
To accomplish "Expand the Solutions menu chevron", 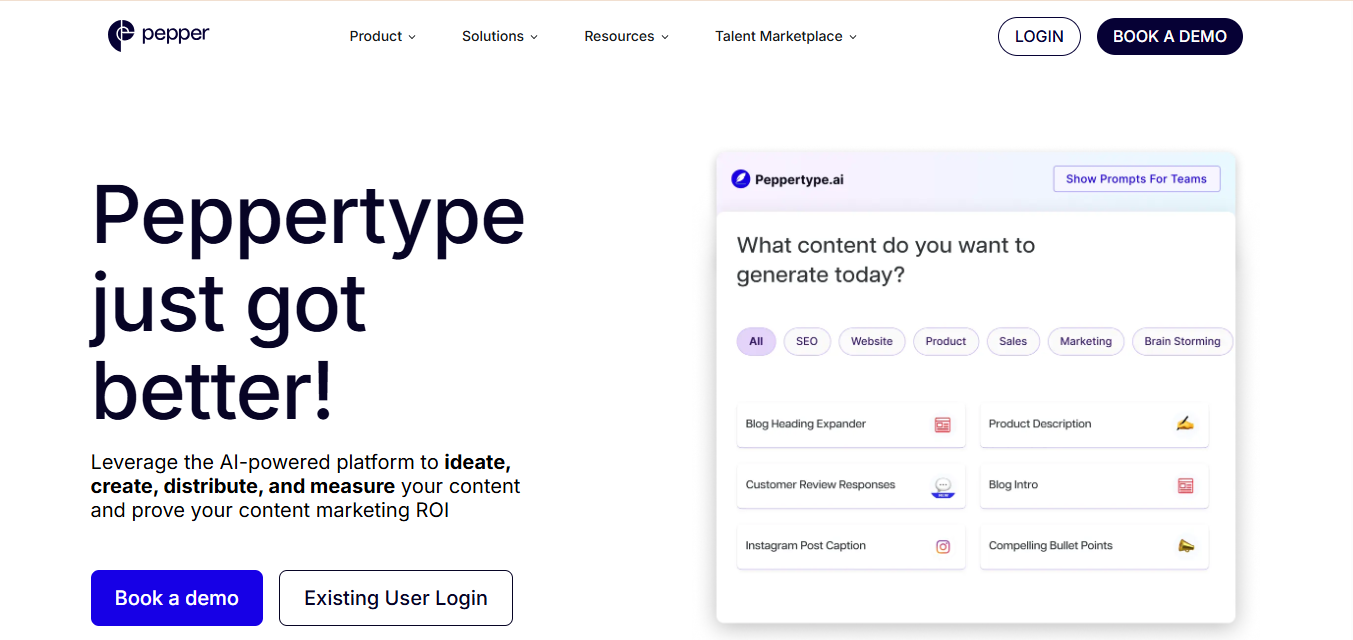I will pos(533,37).
